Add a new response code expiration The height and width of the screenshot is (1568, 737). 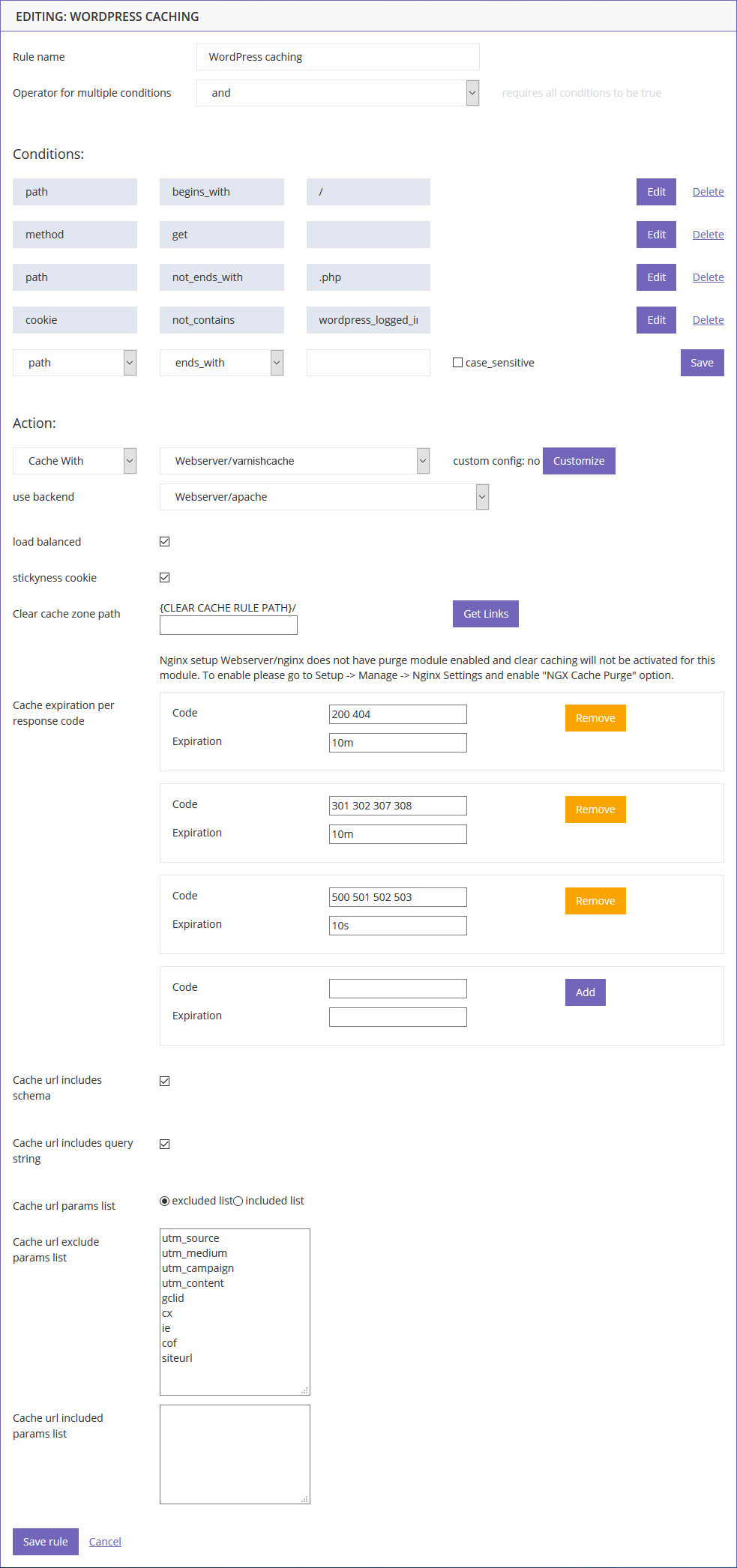(x=586, y=992)
